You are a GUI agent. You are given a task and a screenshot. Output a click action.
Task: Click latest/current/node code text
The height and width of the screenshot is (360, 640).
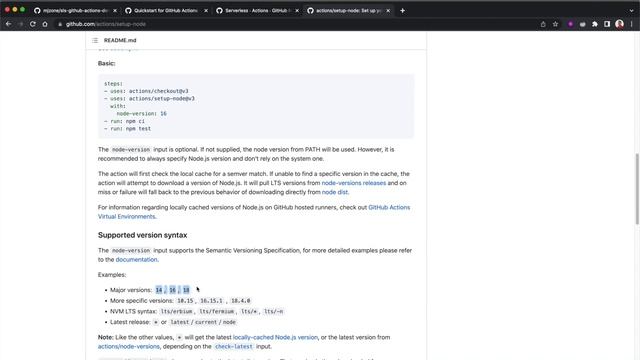203,322
